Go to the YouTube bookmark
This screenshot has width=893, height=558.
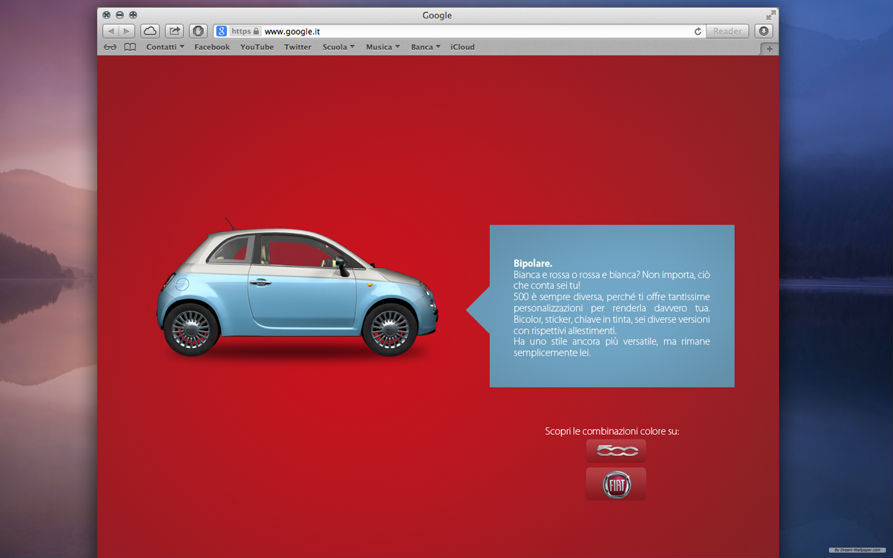point(257,47)
